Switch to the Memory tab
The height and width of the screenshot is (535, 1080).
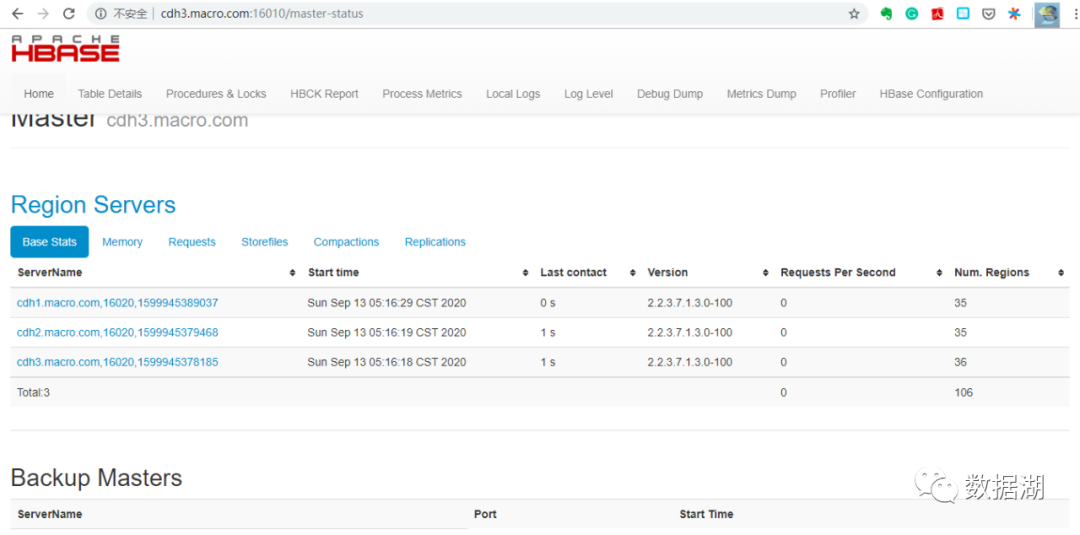122,242
